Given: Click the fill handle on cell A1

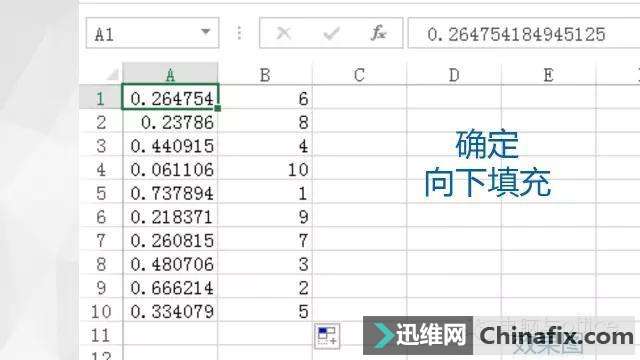Looking at the screenshot, I should coord(218,108).
